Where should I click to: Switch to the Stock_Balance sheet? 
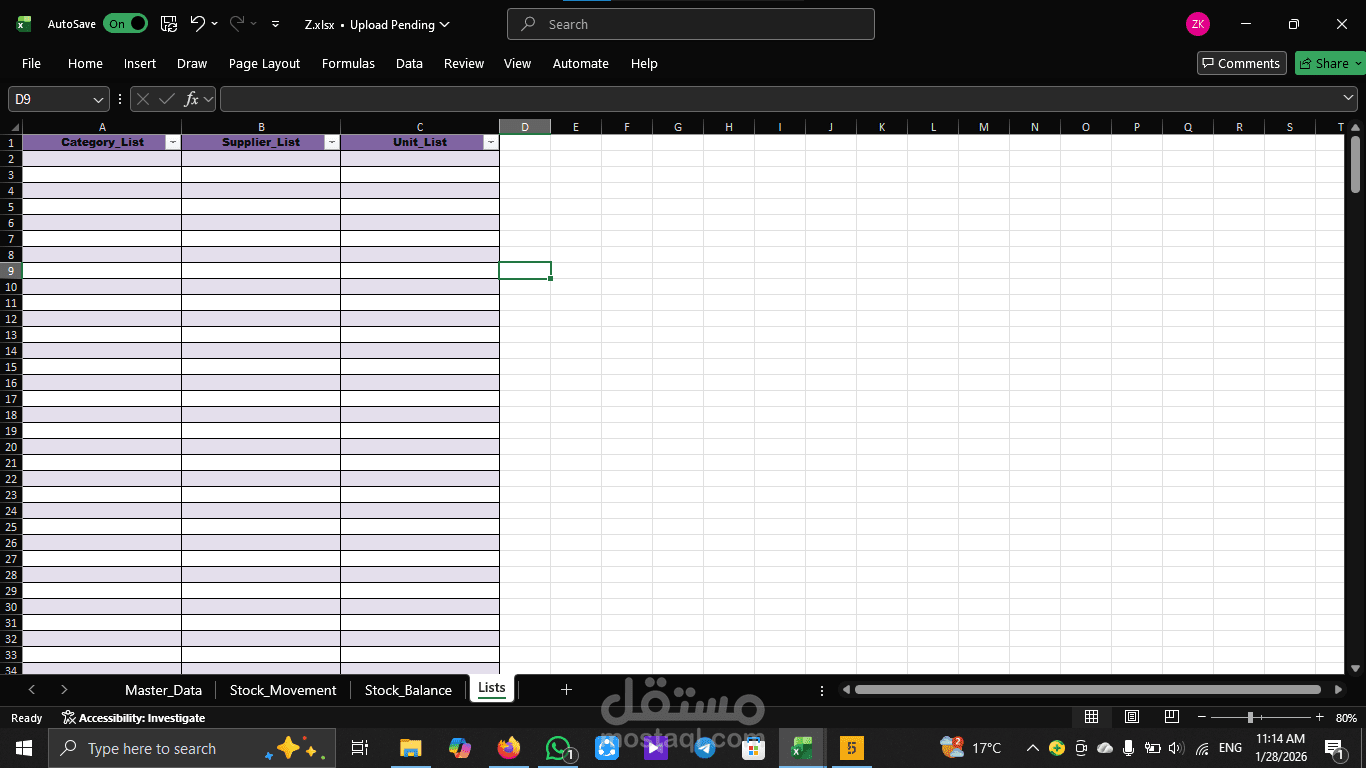408,690
